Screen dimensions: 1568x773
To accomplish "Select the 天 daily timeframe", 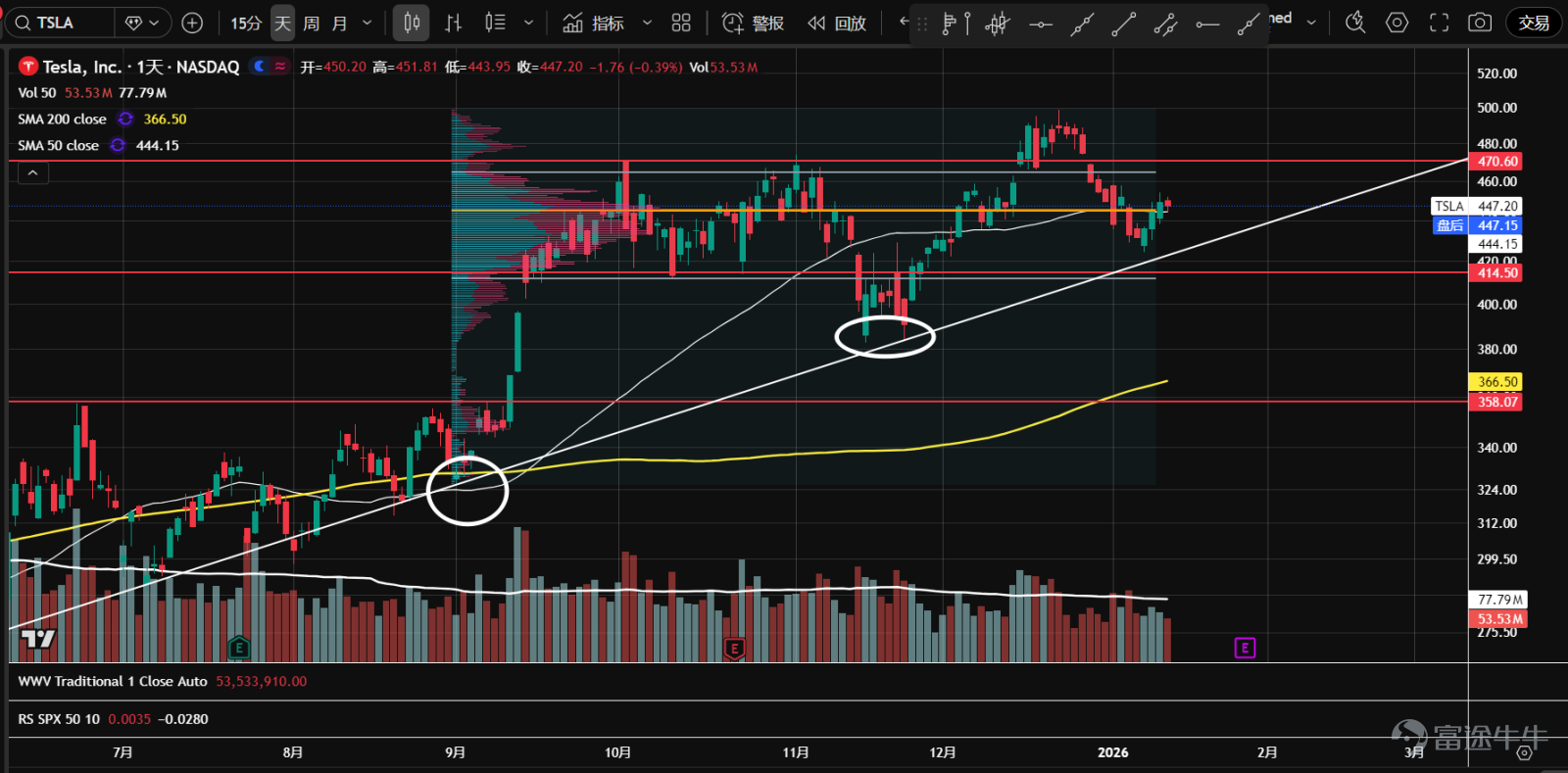I will [x=282, y=23].
